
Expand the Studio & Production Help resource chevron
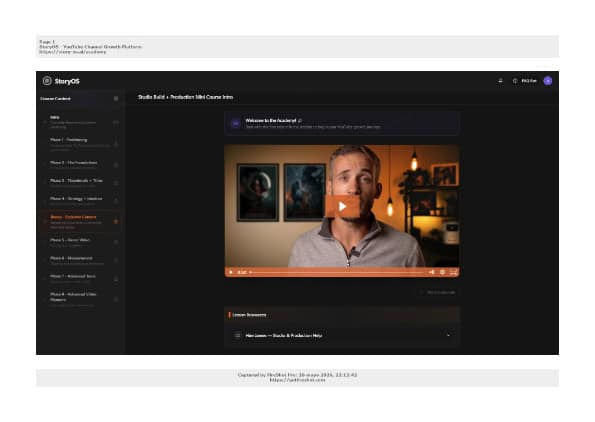(x=448, y=335)
